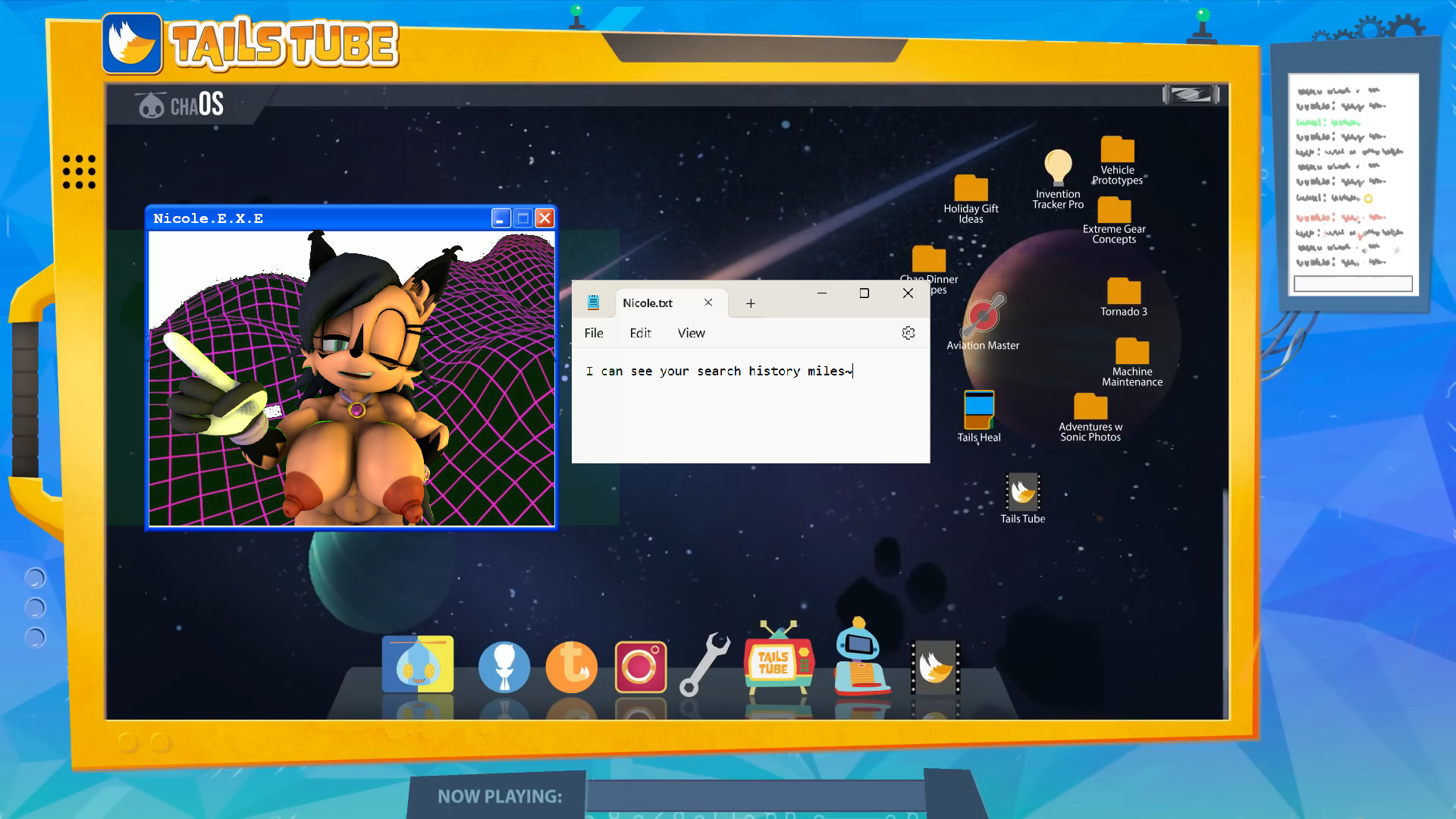This screenshot has width=1456, height=819.
Task: Launch the Aviation Master app icon
Action: [983, 316]
